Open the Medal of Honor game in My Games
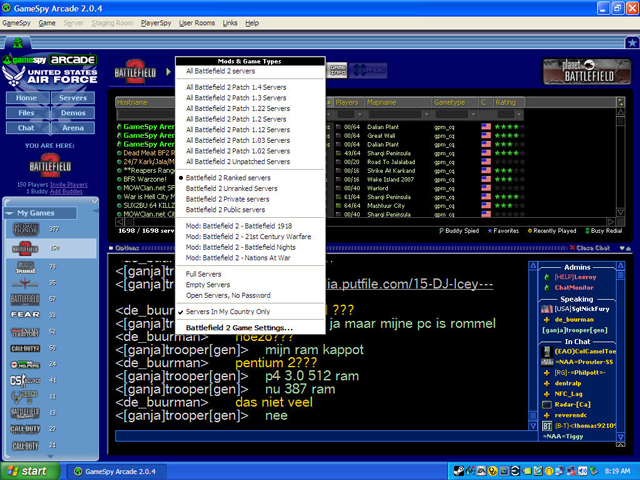 (25, 229)
